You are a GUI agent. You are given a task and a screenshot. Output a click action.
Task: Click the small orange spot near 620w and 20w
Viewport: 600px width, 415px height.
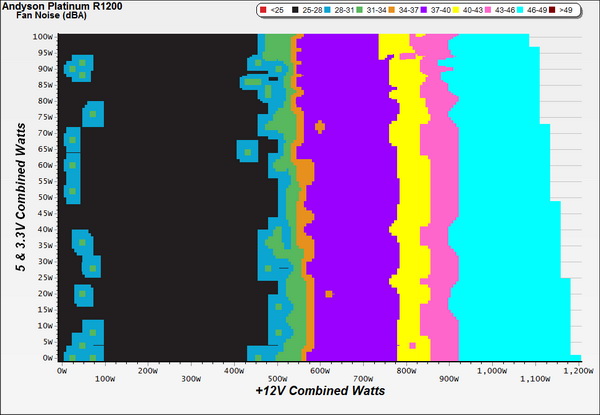coord(329,294)
